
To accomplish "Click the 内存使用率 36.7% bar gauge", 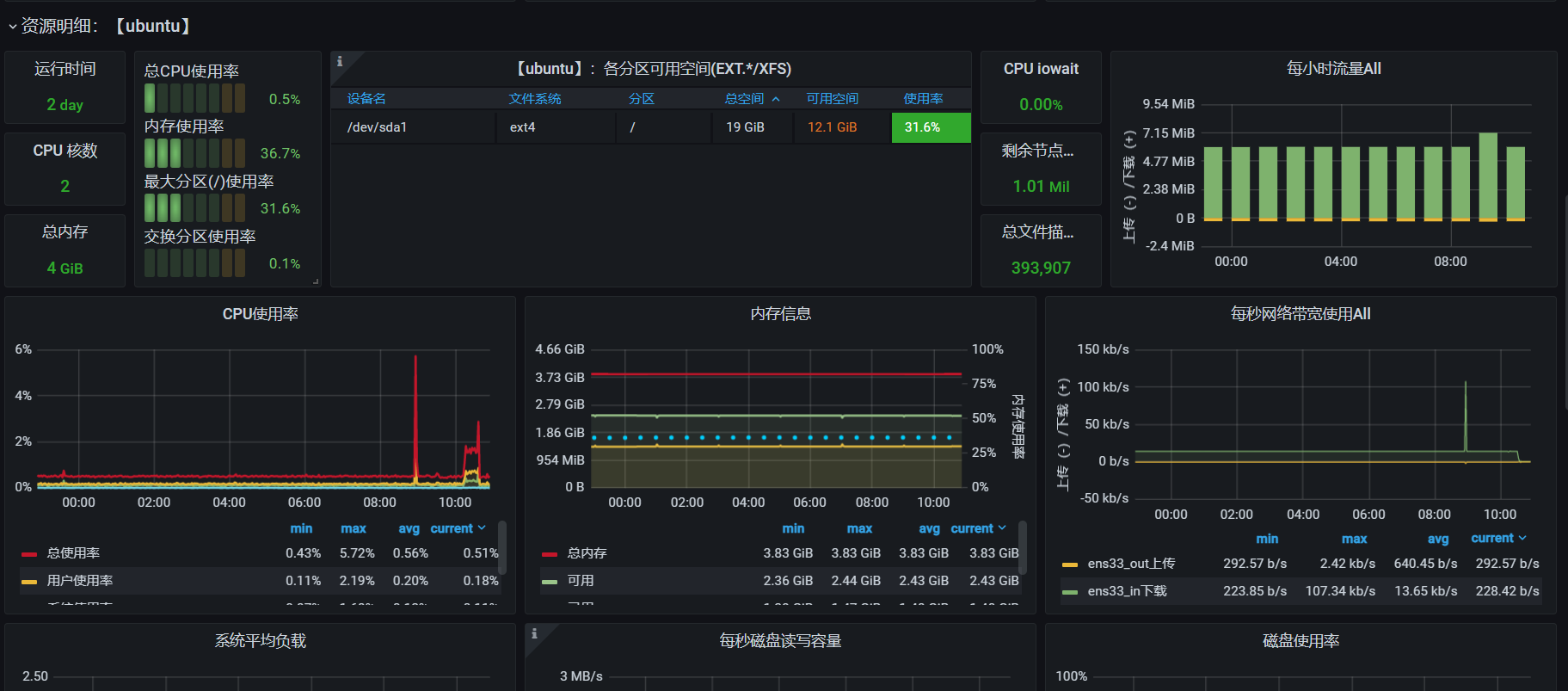I will [x=195, y=153].
